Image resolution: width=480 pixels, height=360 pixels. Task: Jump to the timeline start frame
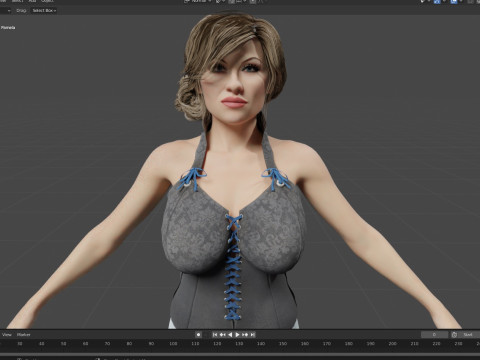(x=215, y=335)
